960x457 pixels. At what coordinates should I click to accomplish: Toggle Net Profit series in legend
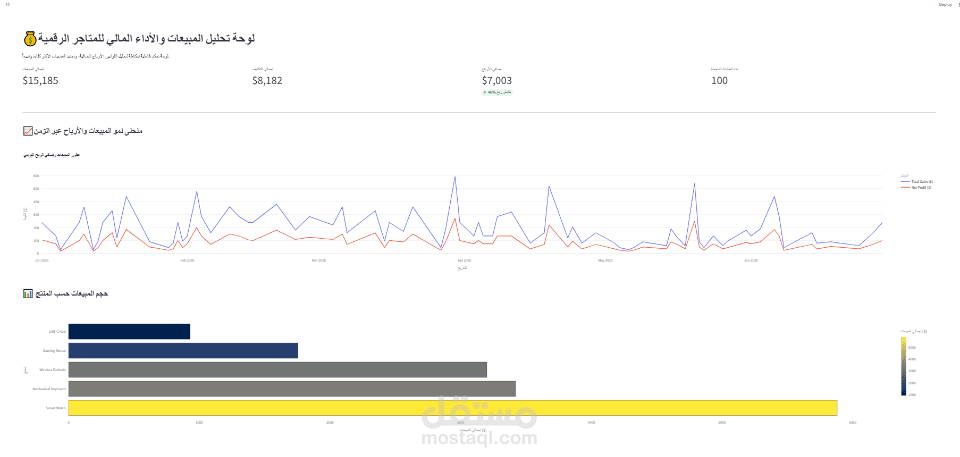point(917,188)
